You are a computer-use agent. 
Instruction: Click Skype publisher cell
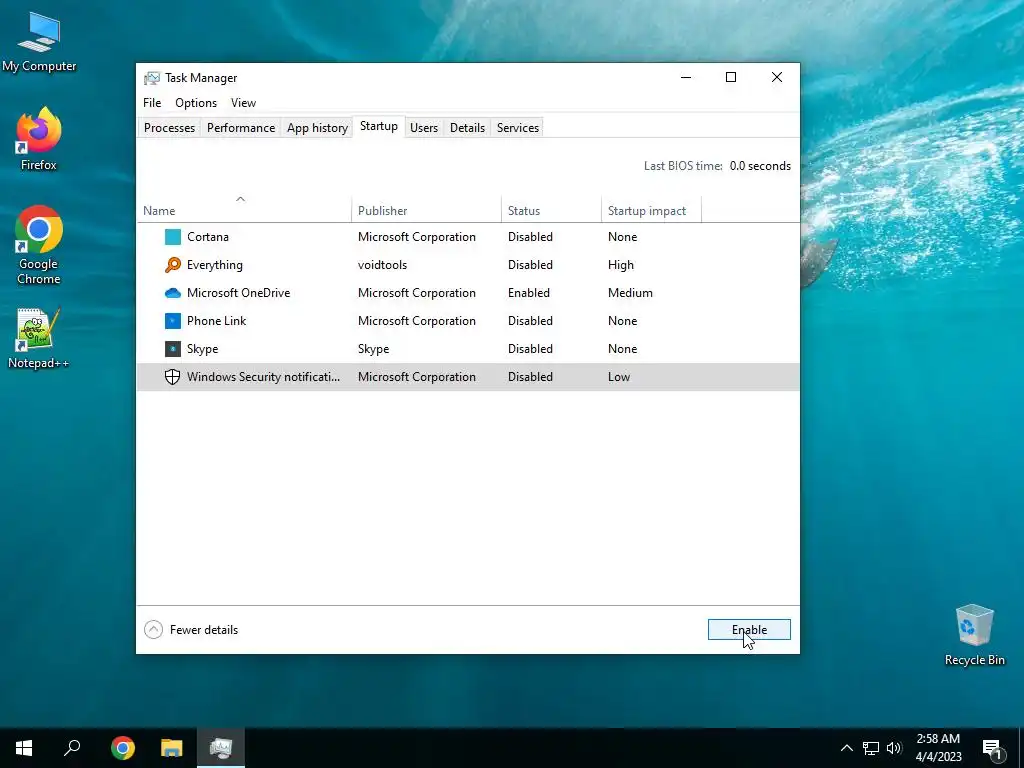374,349
